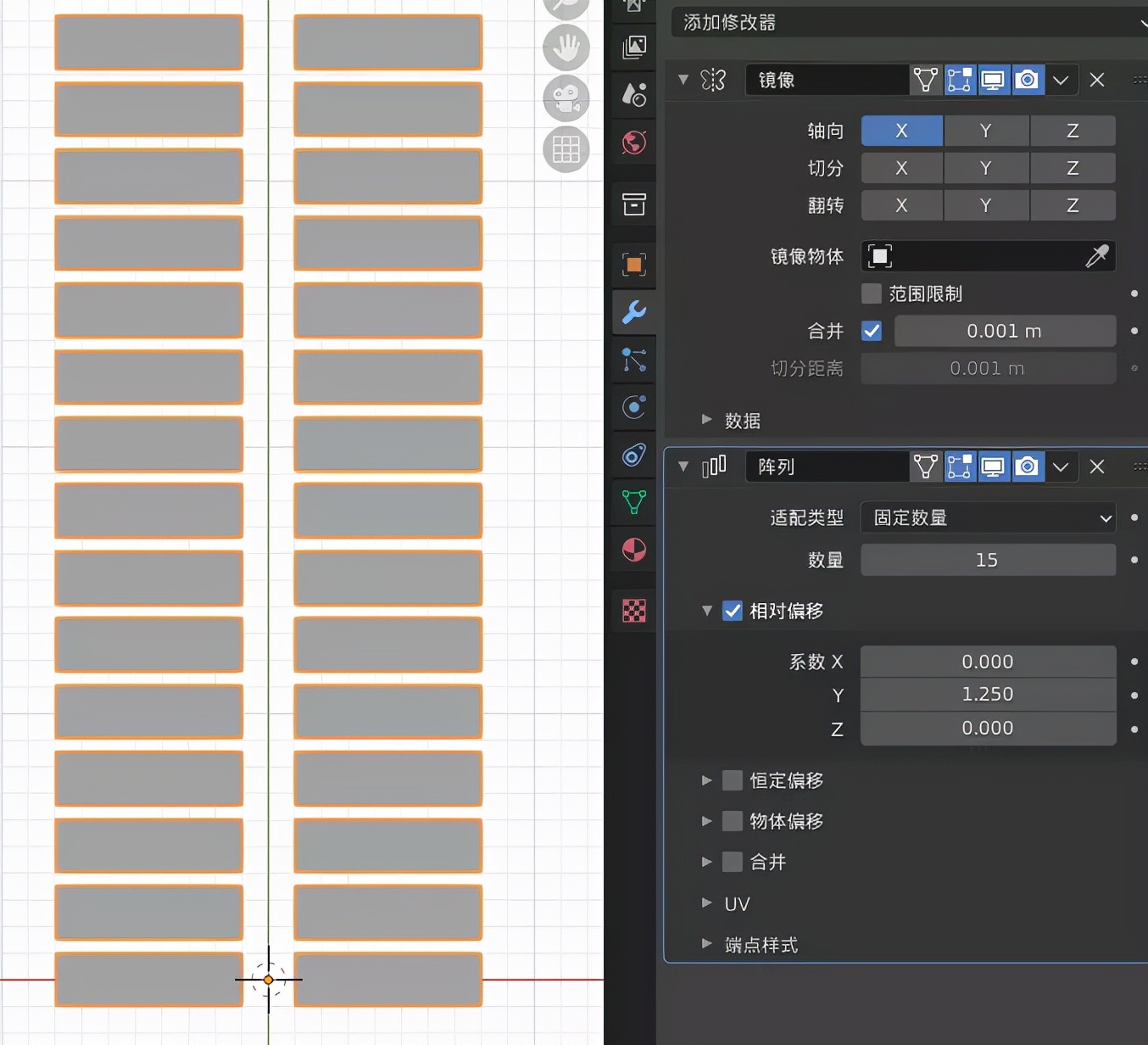Image resolution: width=1148 pixels, height=1045 pixels.
Task: Expand the 添加修改器 dropdown menu
Action: click(x=907, y=23)
